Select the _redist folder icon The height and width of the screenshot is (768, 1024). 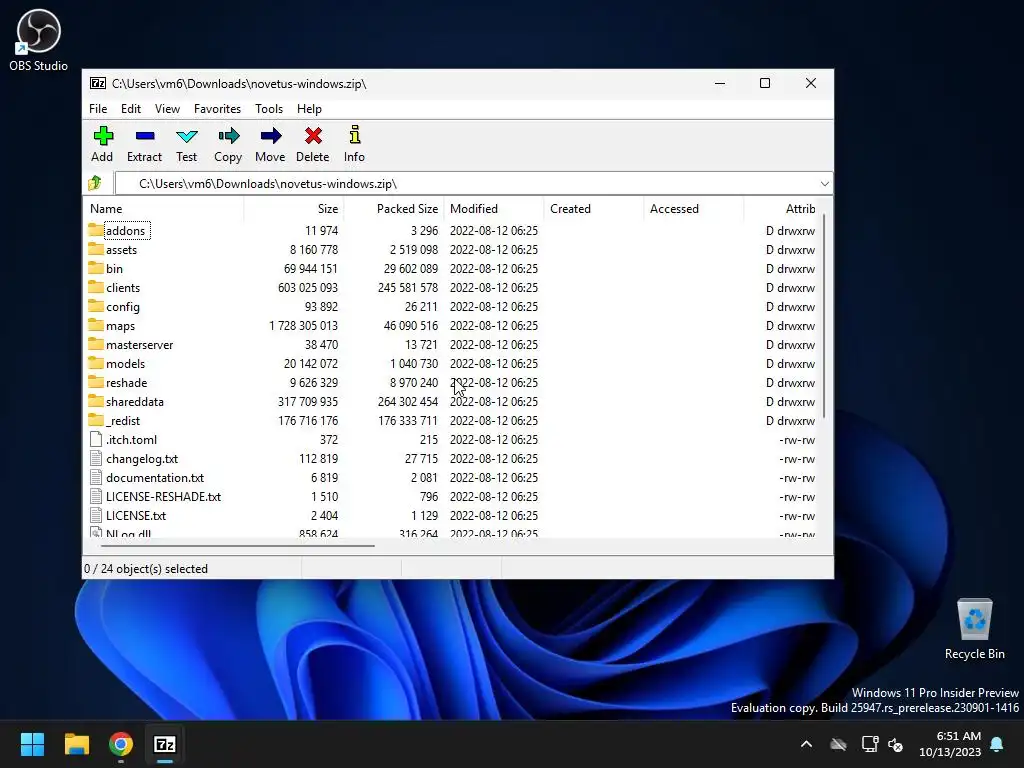point(95,419)
